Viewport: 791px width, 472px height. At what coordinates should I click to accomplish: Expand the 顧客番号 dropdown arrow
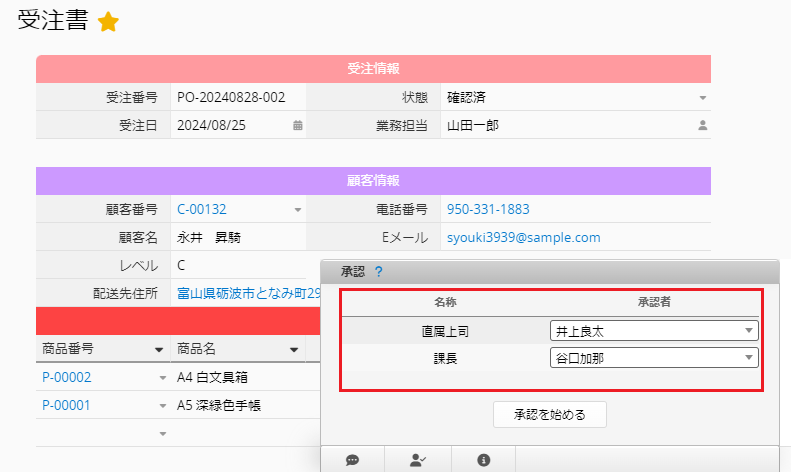click(x=297, y=210)
